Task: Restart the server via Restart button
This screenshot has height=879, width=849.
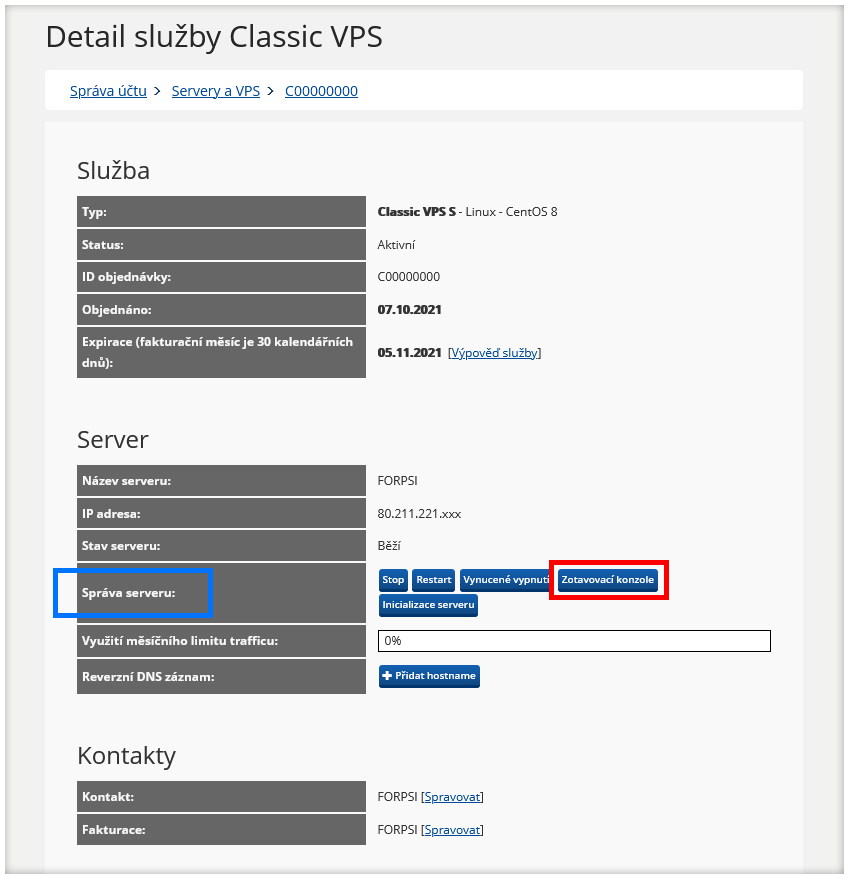Action: tap(433, 580)
